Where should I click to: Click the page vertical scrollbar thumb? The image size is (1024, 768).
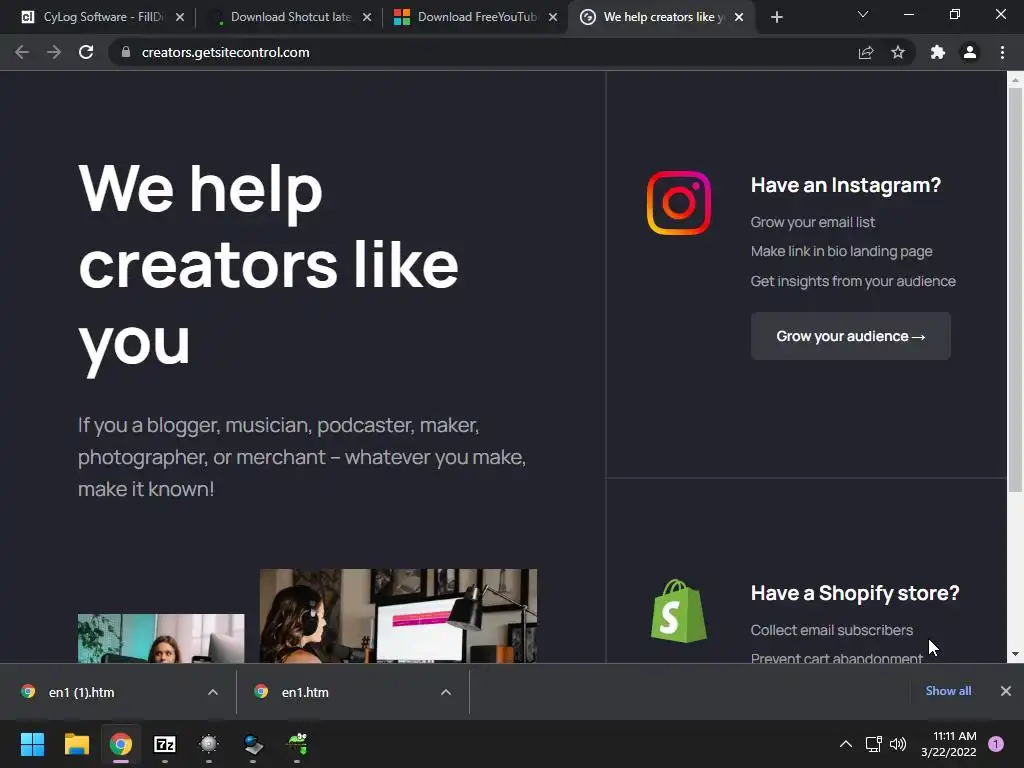tap(1015, 290)
